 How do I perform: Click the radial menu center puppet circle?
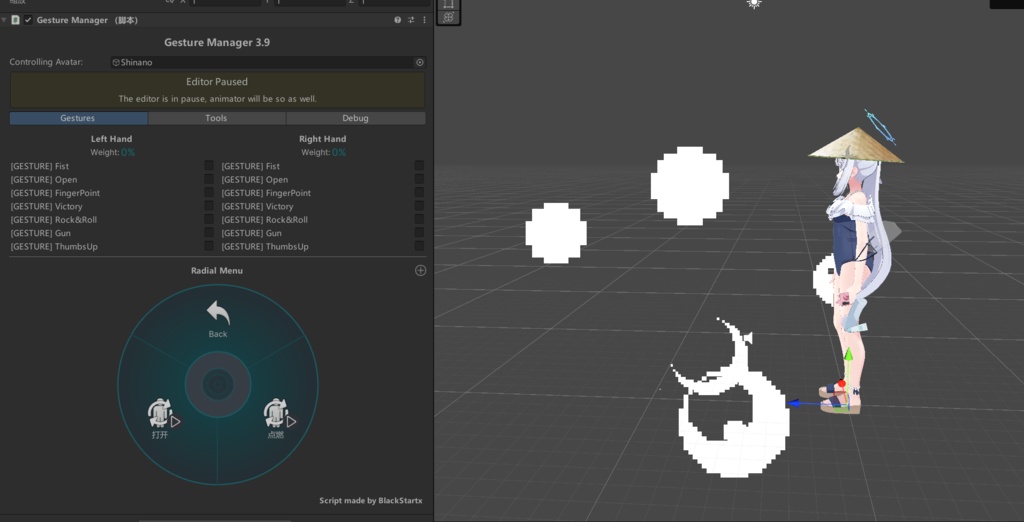pyautogui.click(x=218, y=385)
